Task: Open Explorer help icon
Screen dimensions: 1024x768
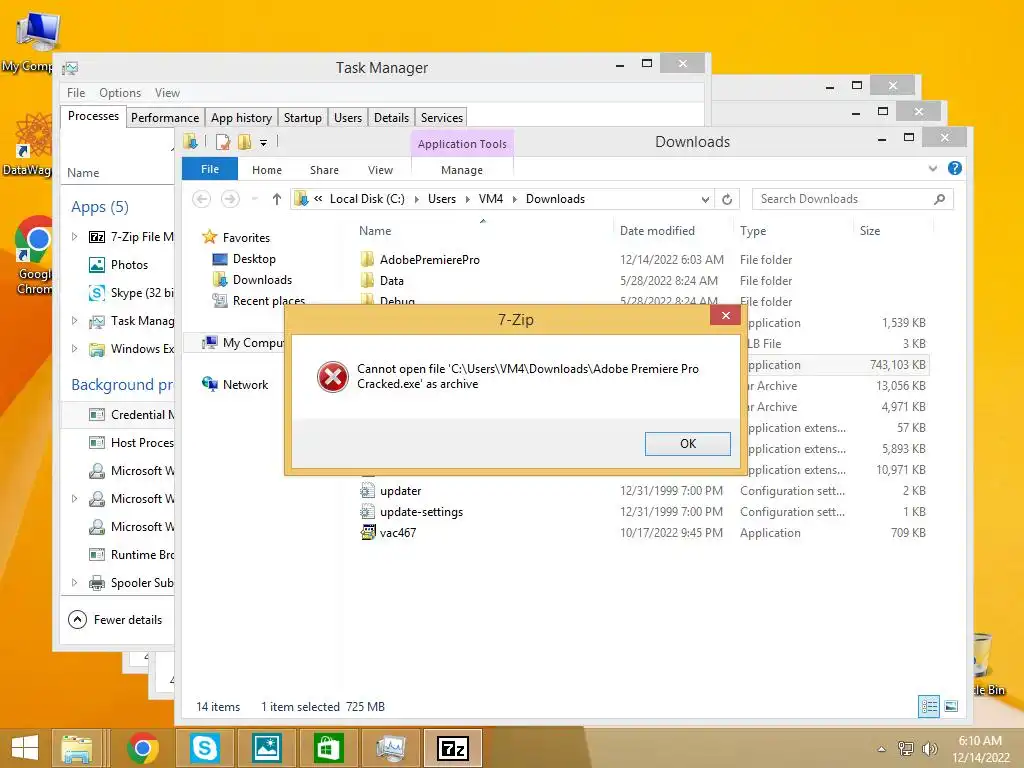Action: tap(954, 168)
